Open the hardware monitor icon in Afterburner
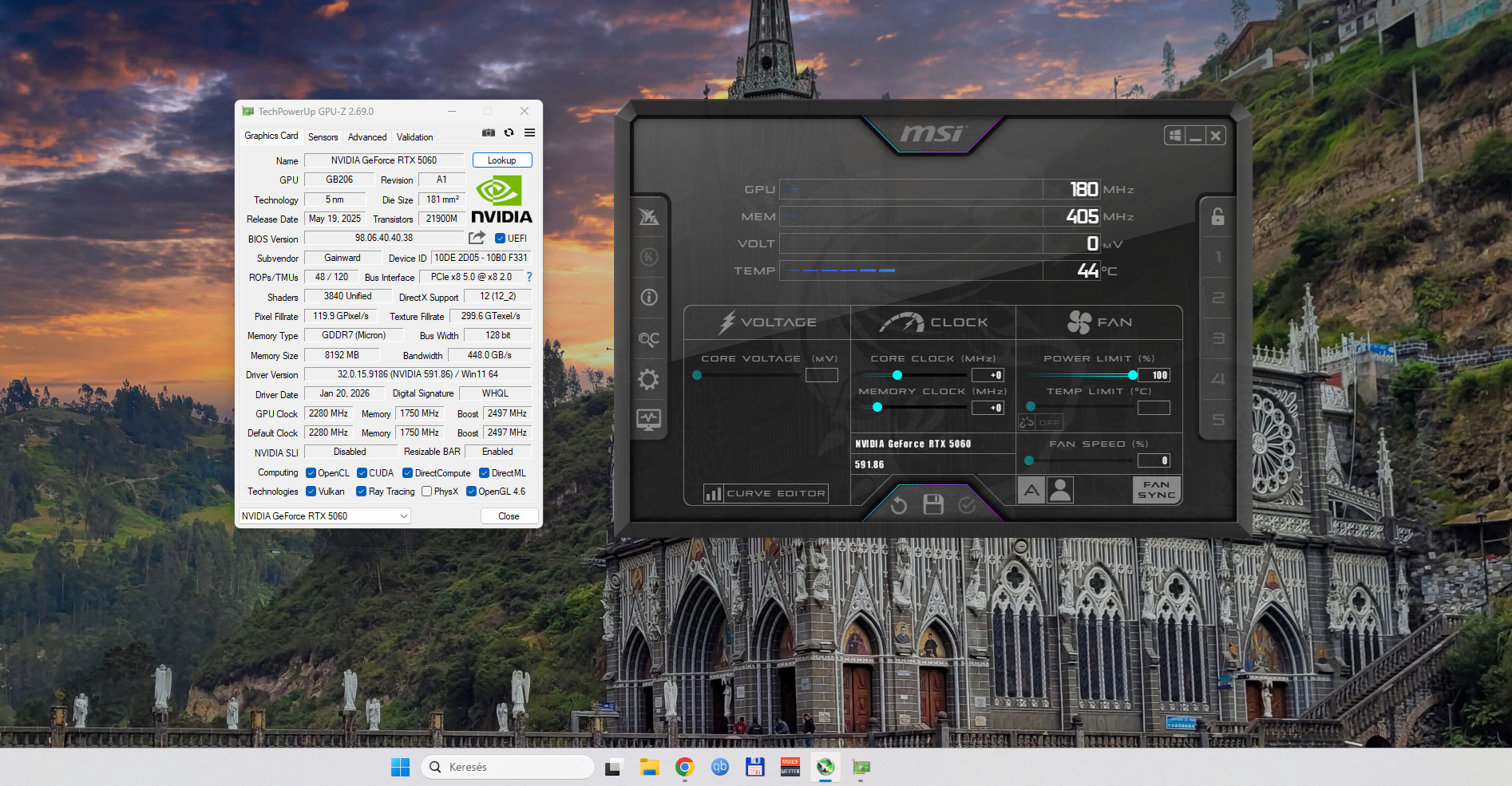Viewport: 1512px width, 786px height. [x=648, y=420]
